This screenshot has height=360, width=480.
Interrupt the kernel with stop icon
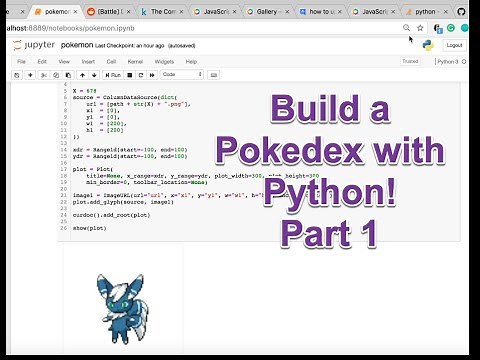click(130, 75)
